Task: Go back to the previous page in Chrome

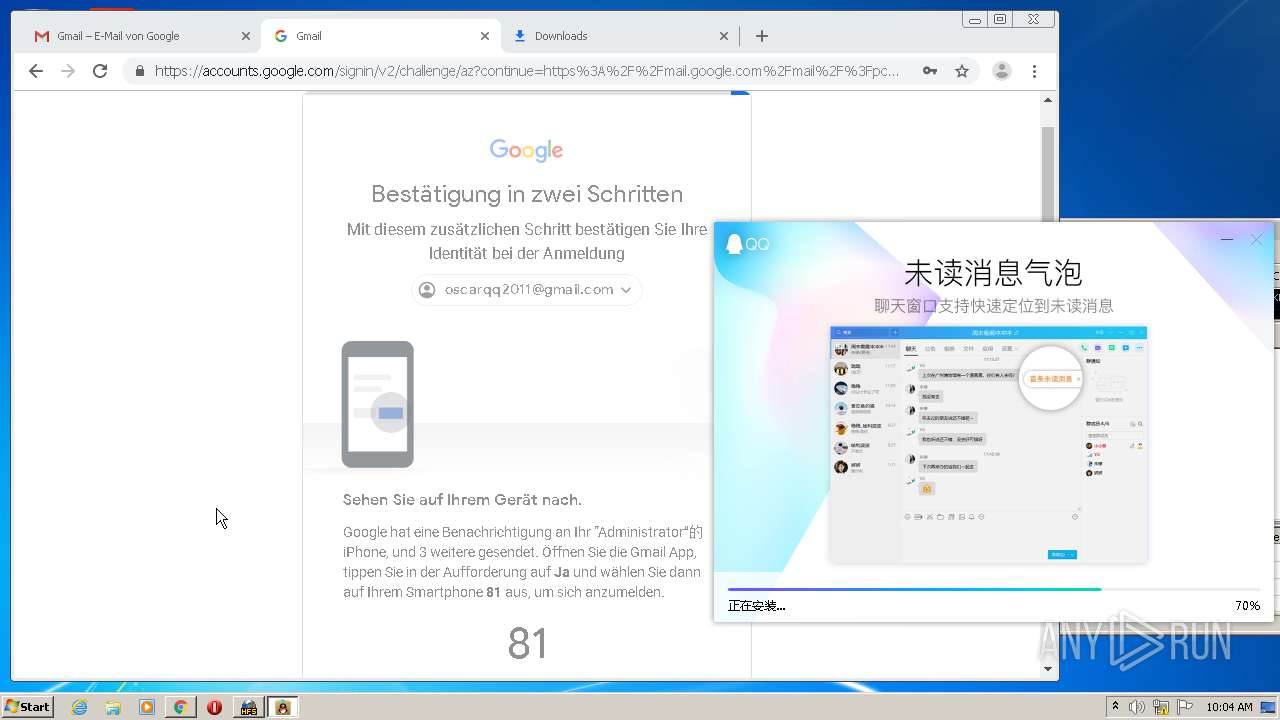Action: [36, 71]
